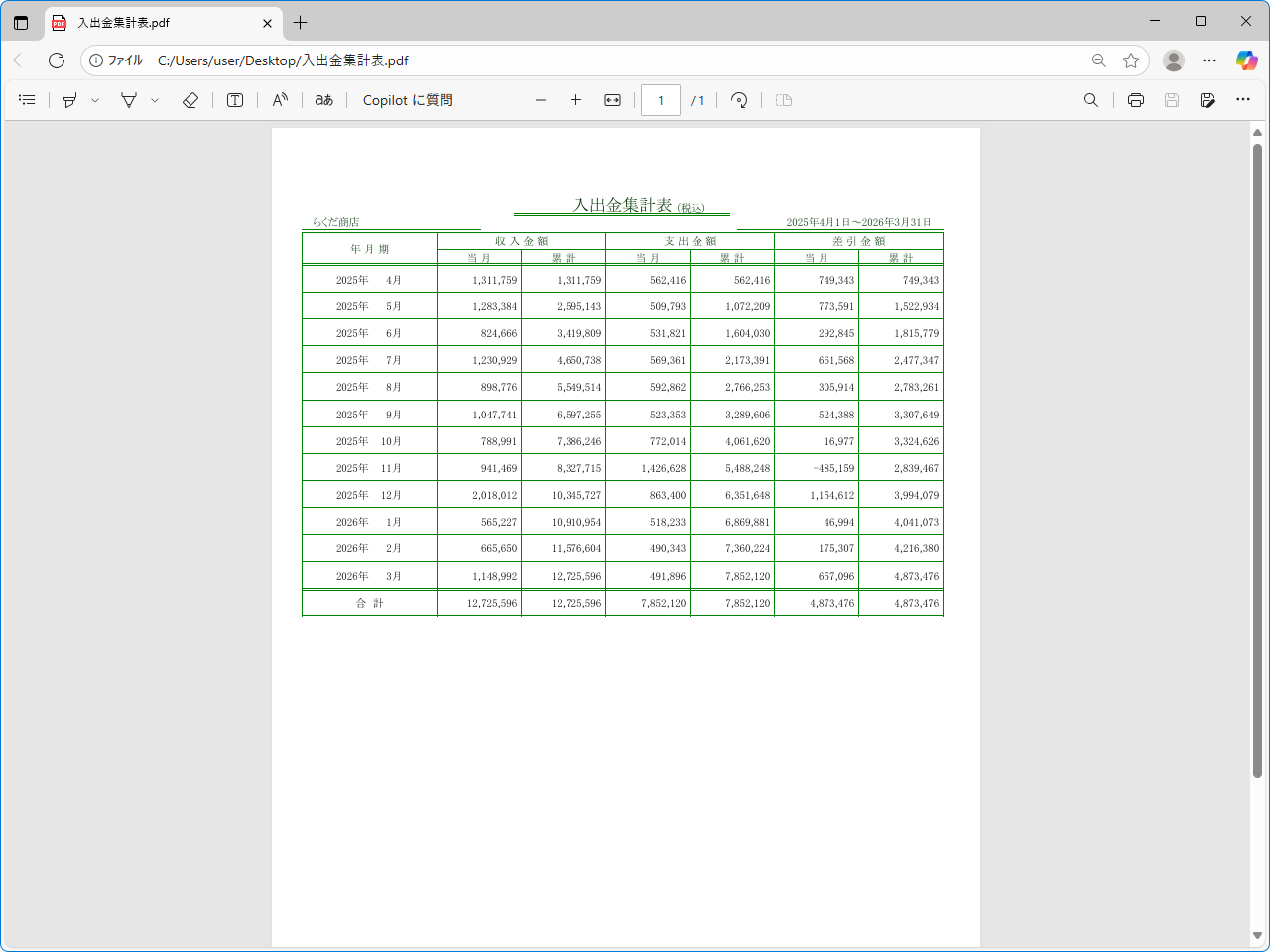Click Copilot に質問 button

click(408, 100)
